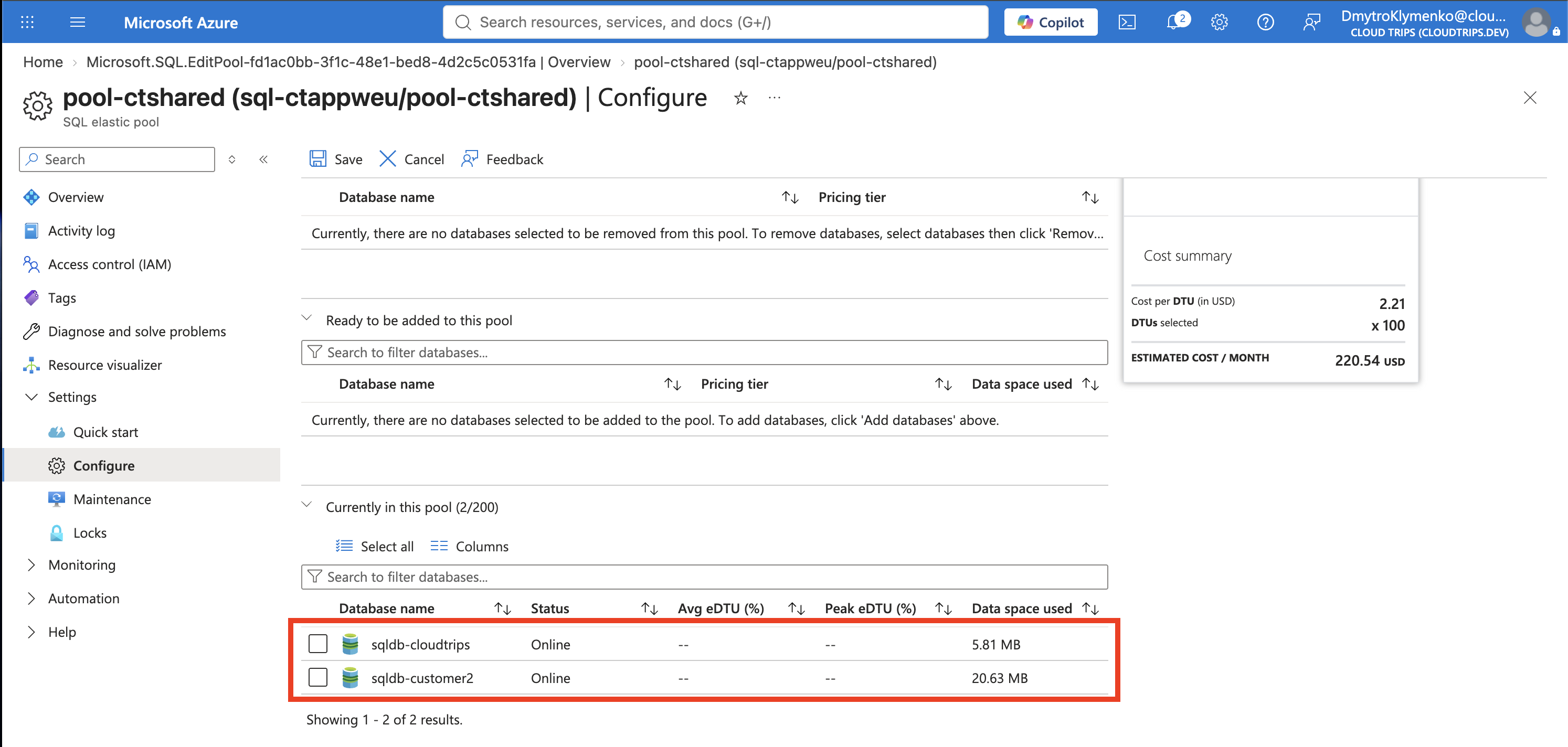Open the account avatar menu
This screenshot has height=747, width=1568.
click(1537, 23)
